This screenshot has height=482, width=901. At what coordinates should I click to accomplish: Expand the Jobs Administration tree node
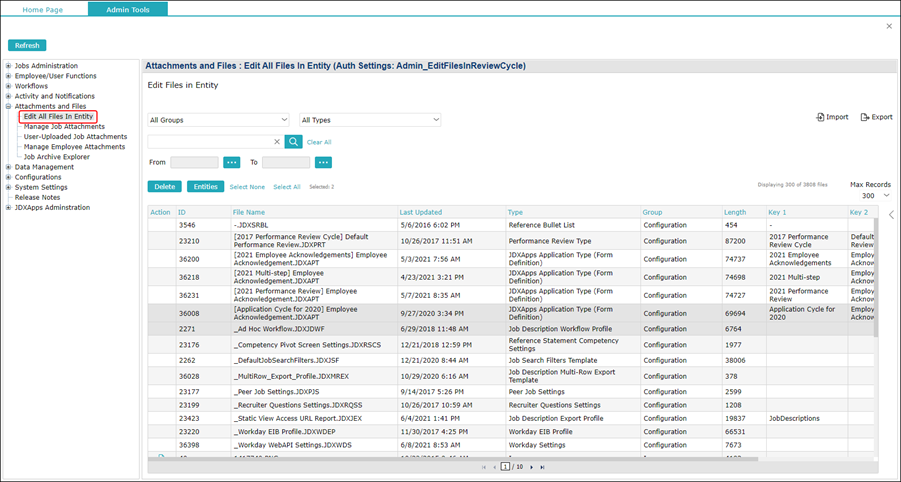click(x=9, y=66)
